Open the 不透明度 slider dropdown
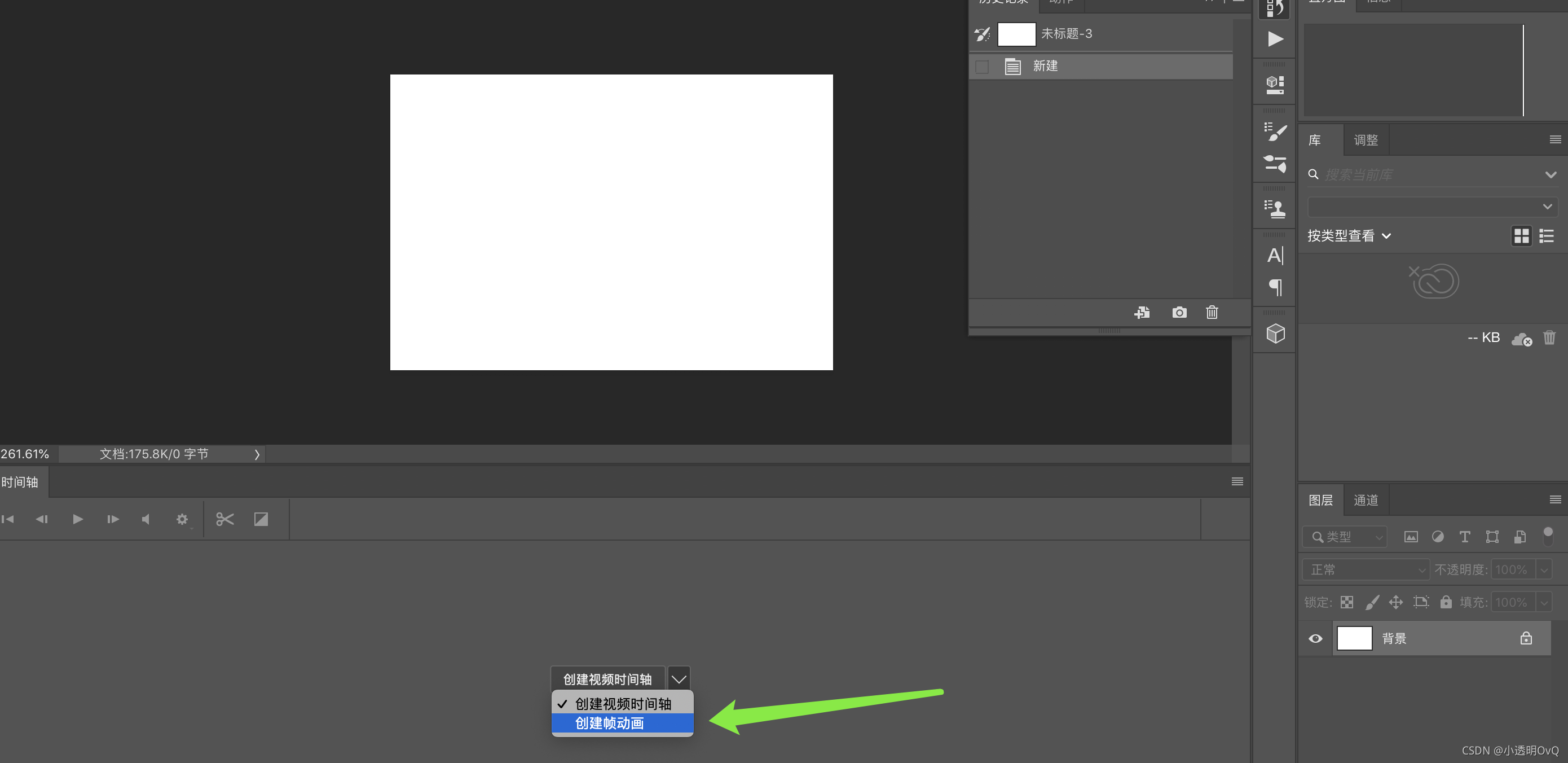Viewport: 1568px width, 763px height. coord(1544,570)
